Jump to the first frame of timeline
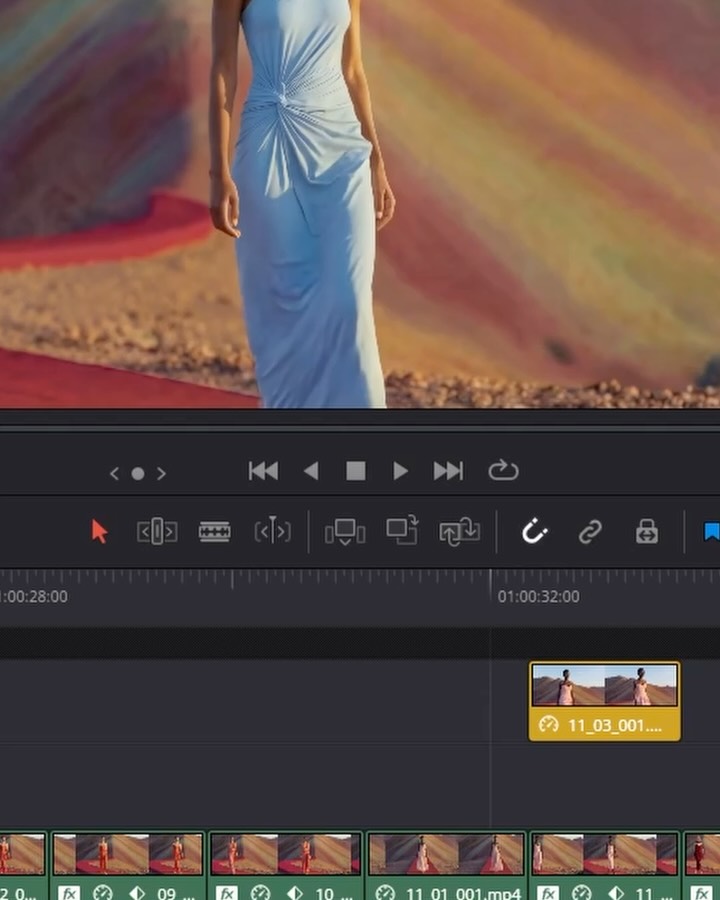Image resolution: width=720 pixels, height=900 pixels. click(x=263, y=471)
